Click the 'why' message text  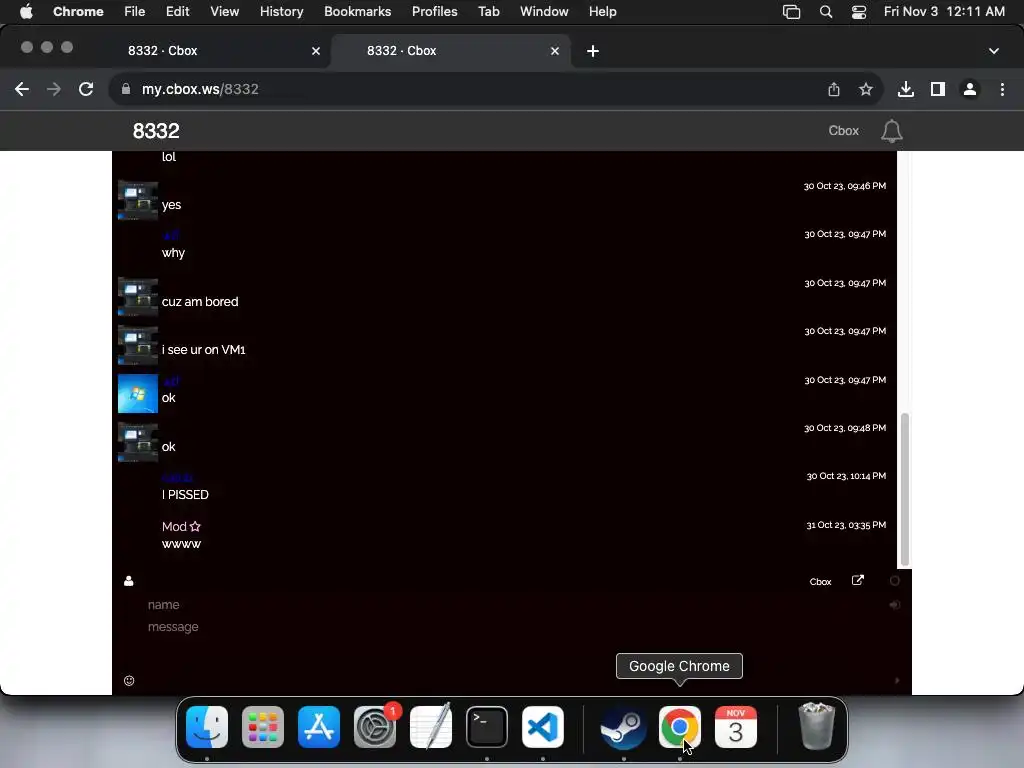click(173, 253)
